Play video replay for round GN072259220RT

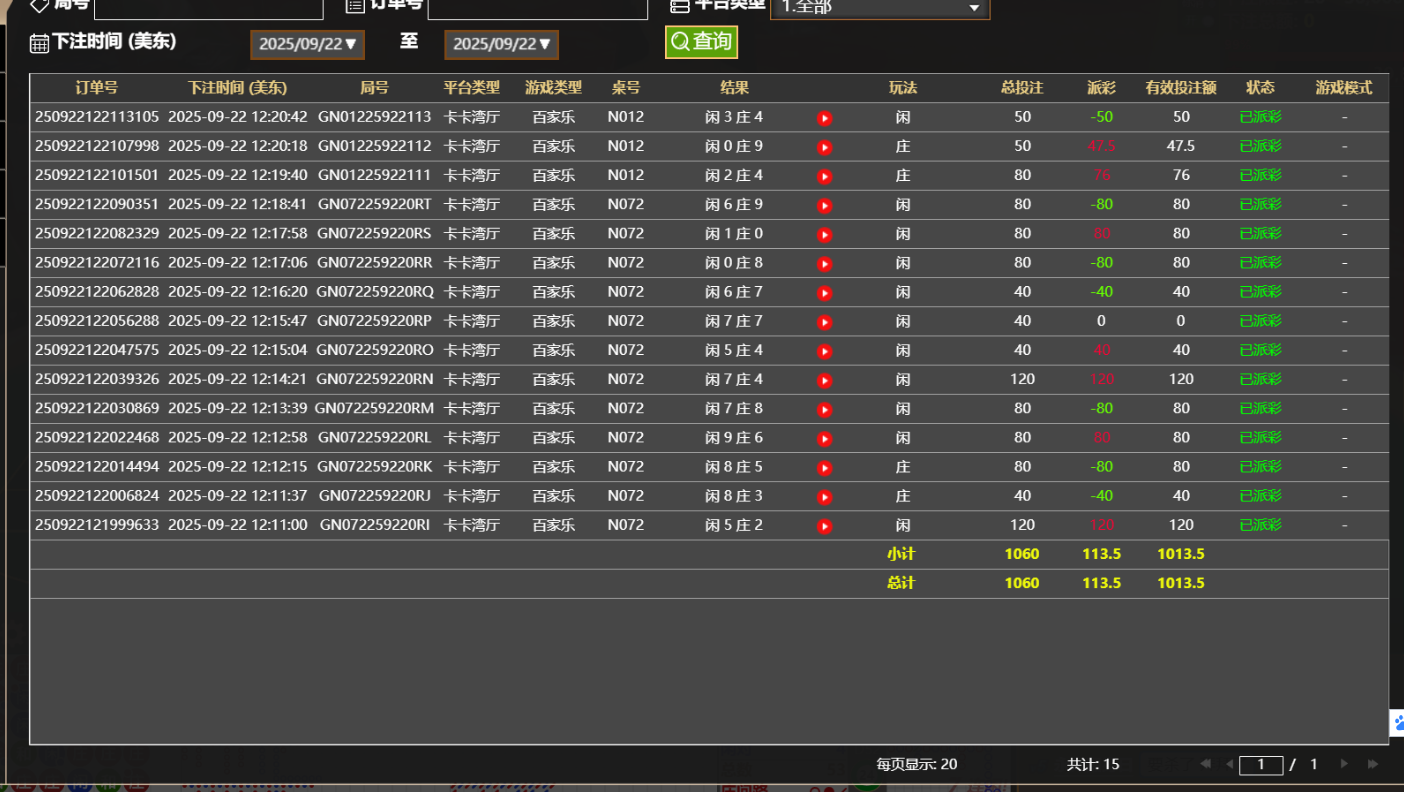point(824,206)
